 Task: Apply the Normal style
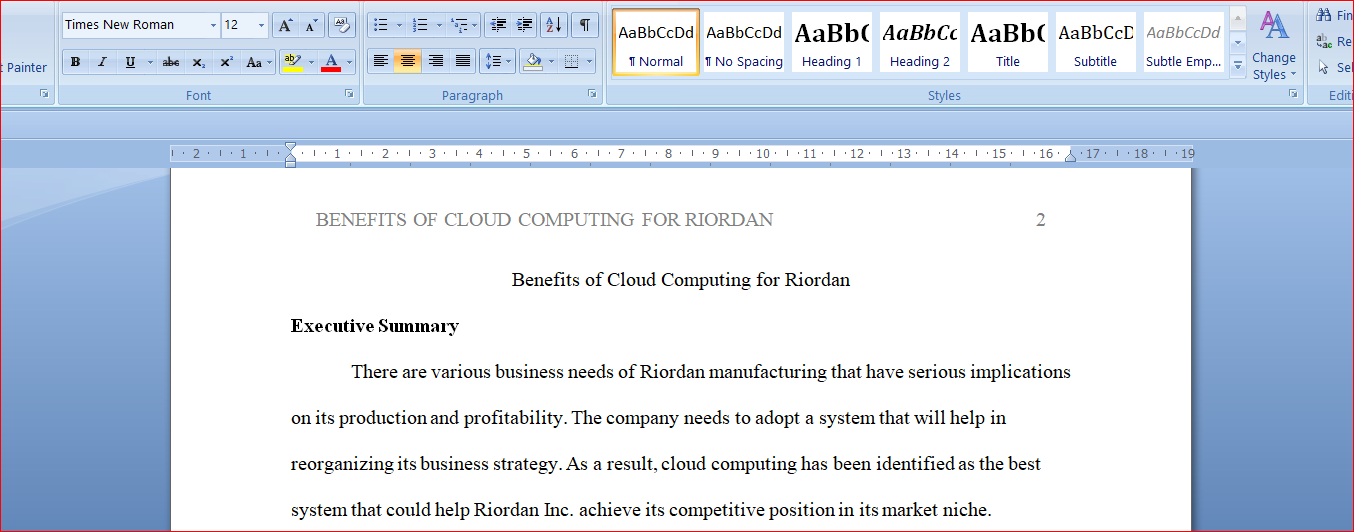(x=656, y=42)
